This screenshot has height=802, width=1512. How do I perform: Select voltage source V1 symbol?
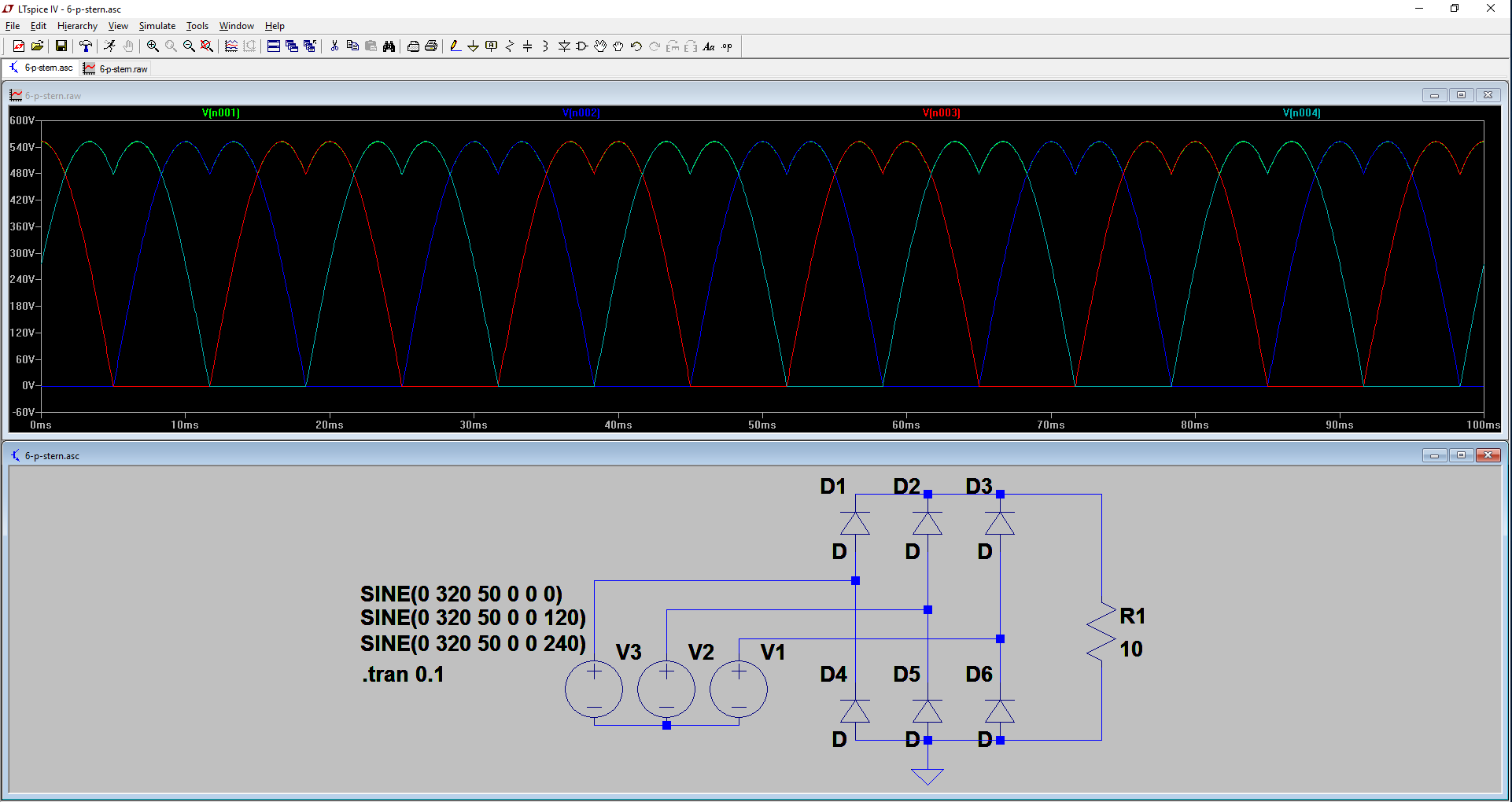(739, 690)
